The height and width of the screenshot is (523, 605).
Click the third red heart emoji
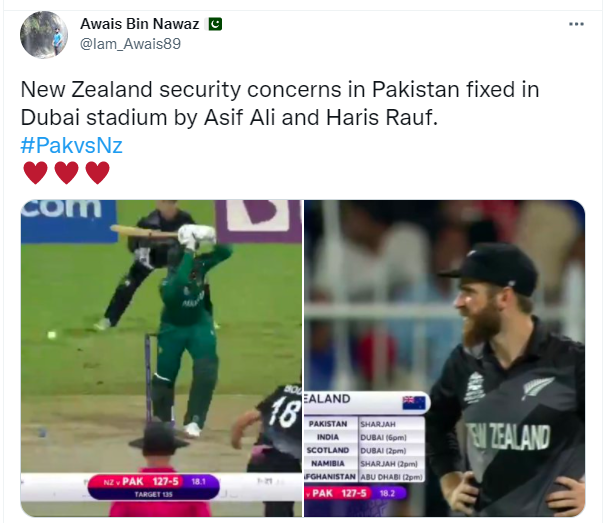tap(97, 173)
